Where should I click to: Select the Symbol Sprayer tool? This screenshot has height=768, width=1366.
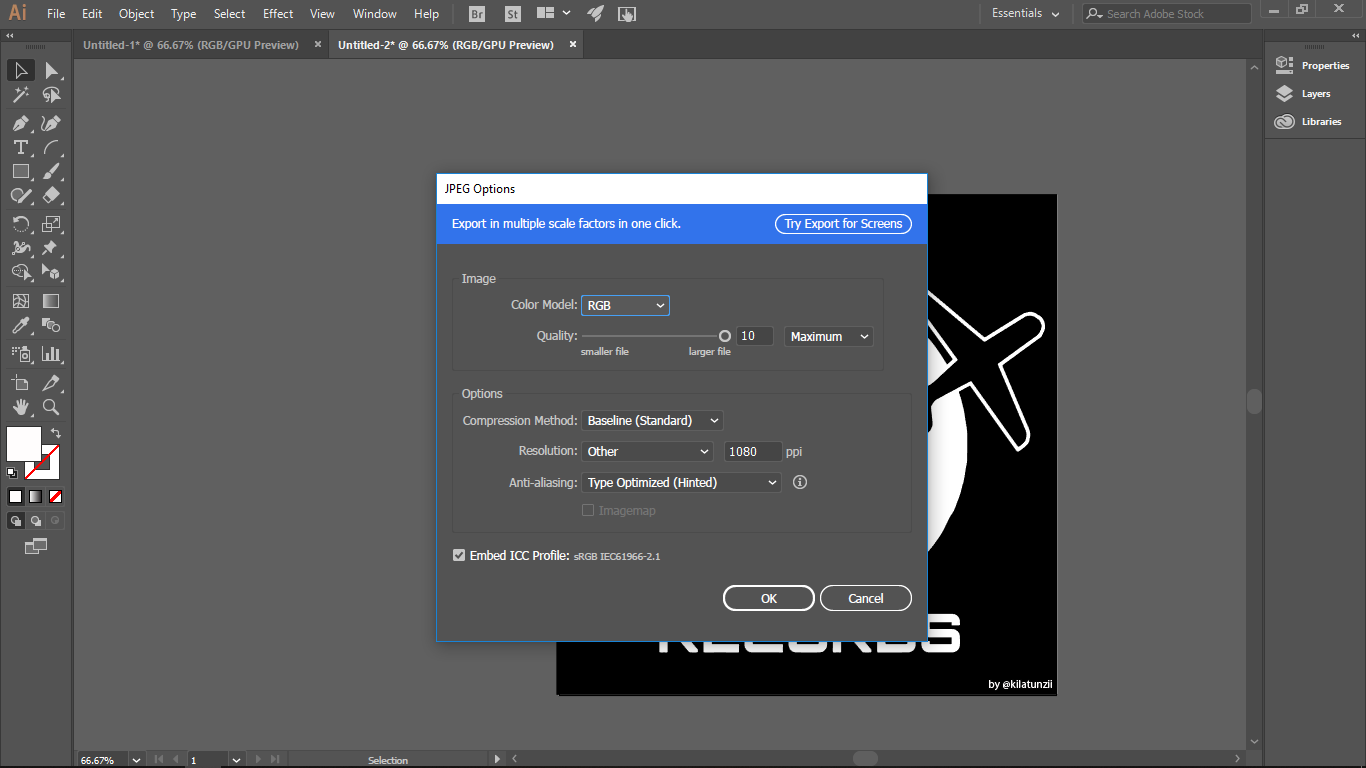(21, 353)
